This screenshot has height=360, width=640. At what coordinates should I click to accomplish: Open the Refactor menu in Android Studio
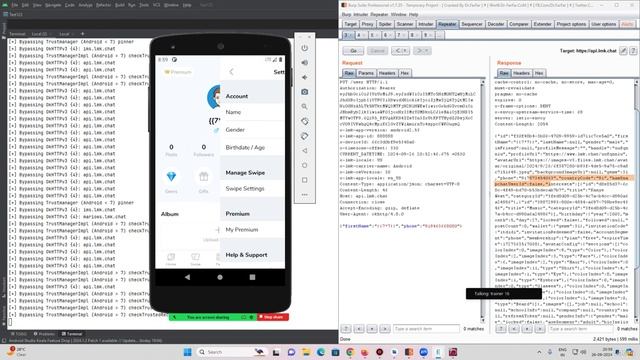pyautogui.click(x=103, y=5)
